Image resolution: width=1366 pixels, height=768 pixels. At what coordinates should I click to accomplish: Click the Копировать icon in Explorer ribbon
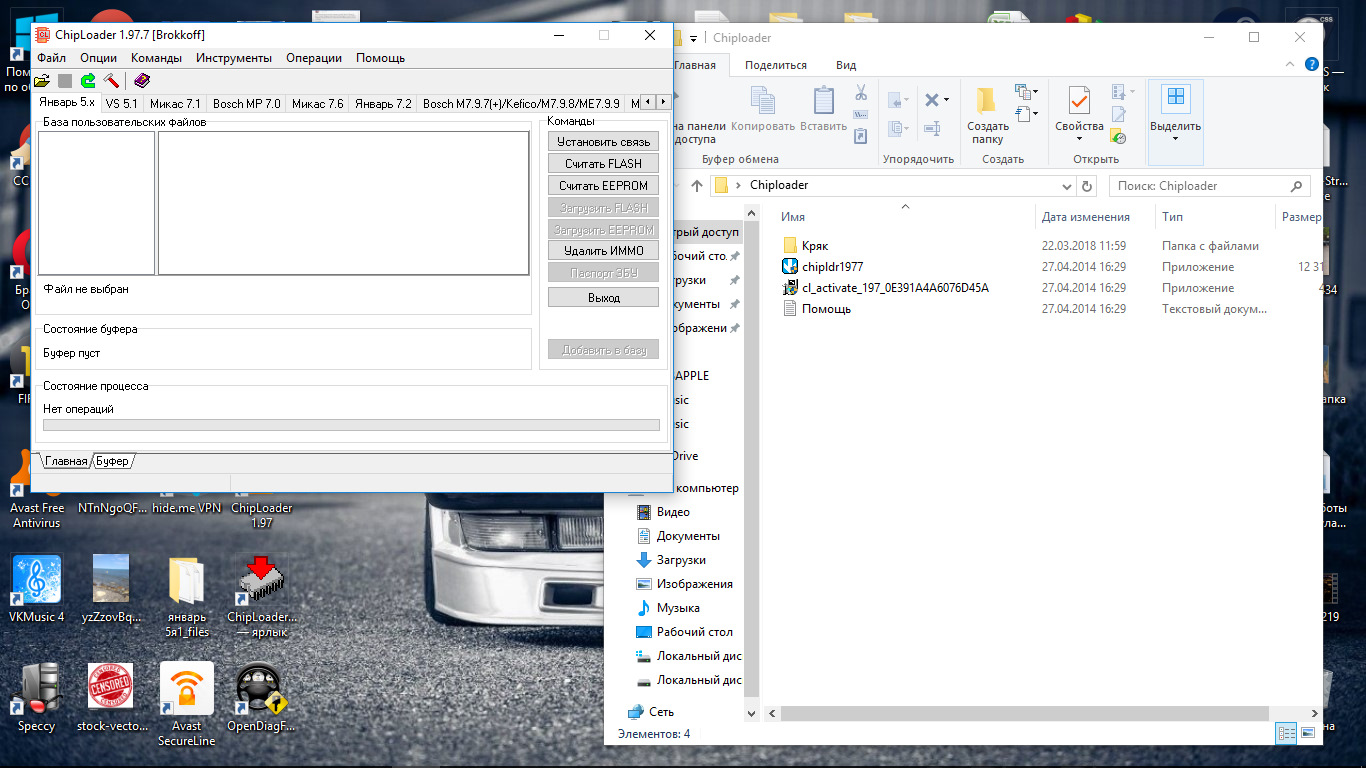click(763, 101)
